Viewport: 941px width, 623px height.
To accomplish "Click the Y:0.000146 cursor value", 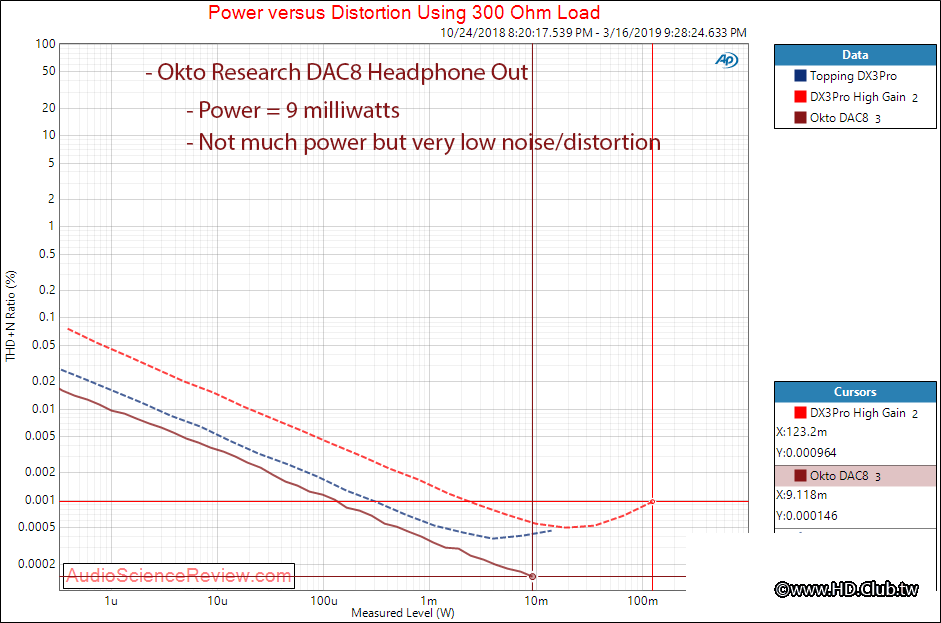I will (806, 516).
